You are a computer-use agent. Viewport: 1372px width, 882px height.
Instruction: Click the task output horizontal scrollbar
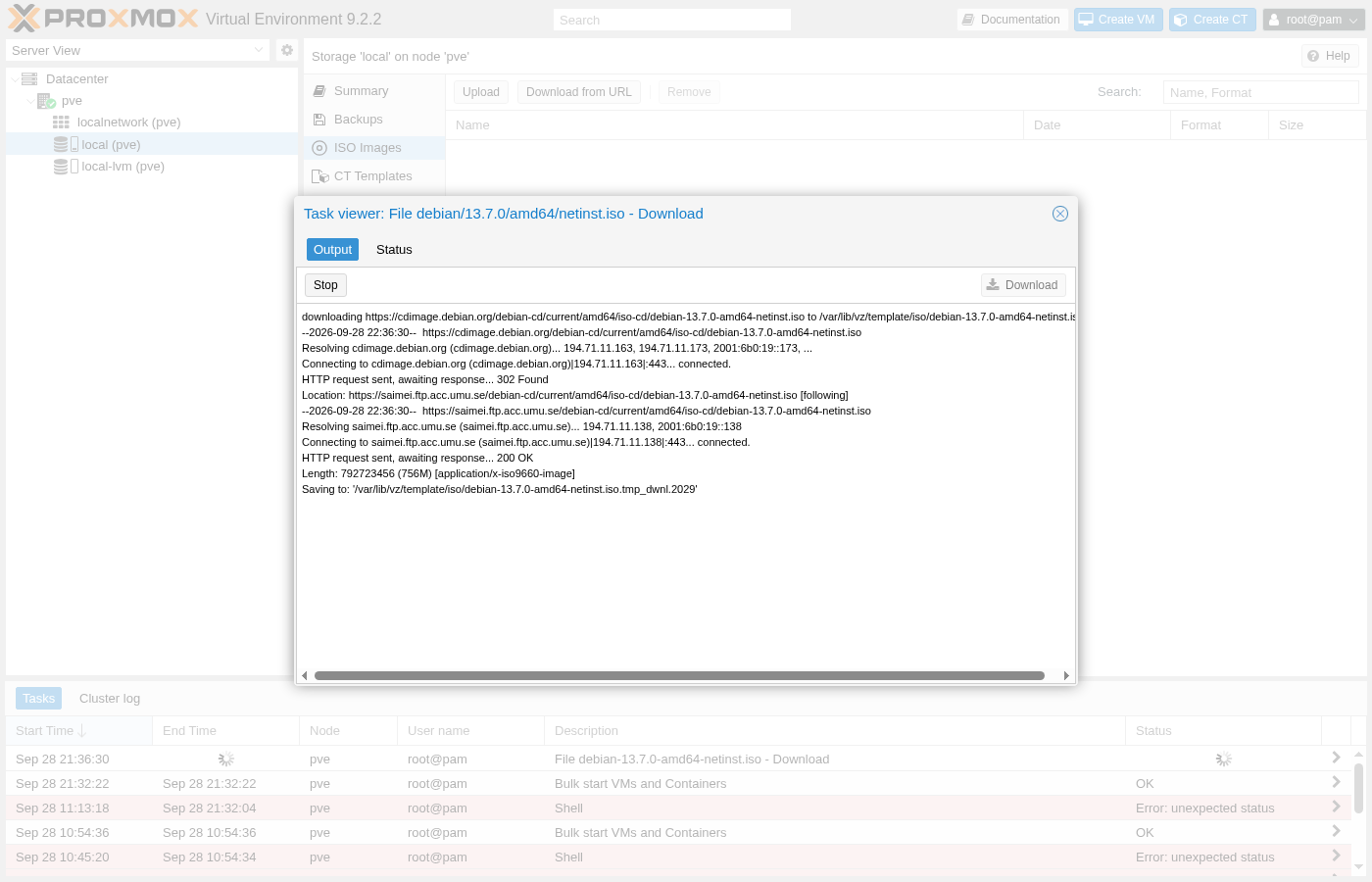(x=679, y=675)
